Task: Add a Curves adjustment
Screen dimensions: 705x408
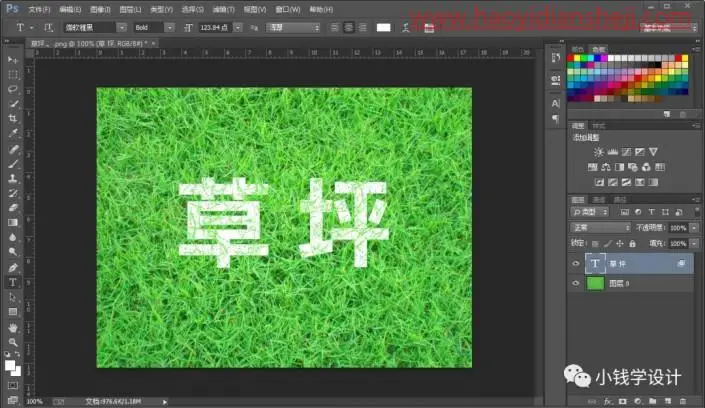Action: [626, 152]
